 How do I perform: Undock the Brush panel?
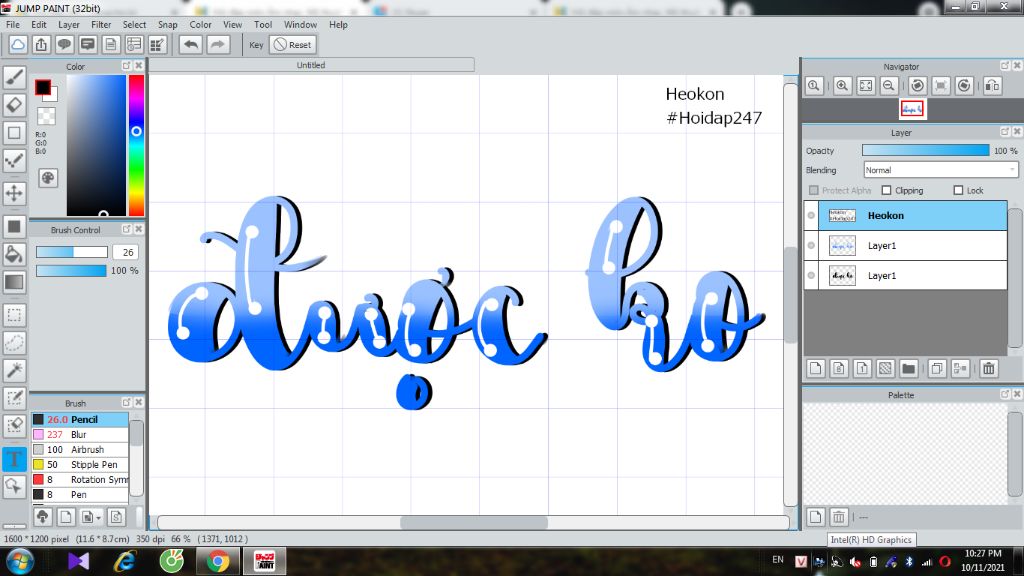(x=126, y=402)
